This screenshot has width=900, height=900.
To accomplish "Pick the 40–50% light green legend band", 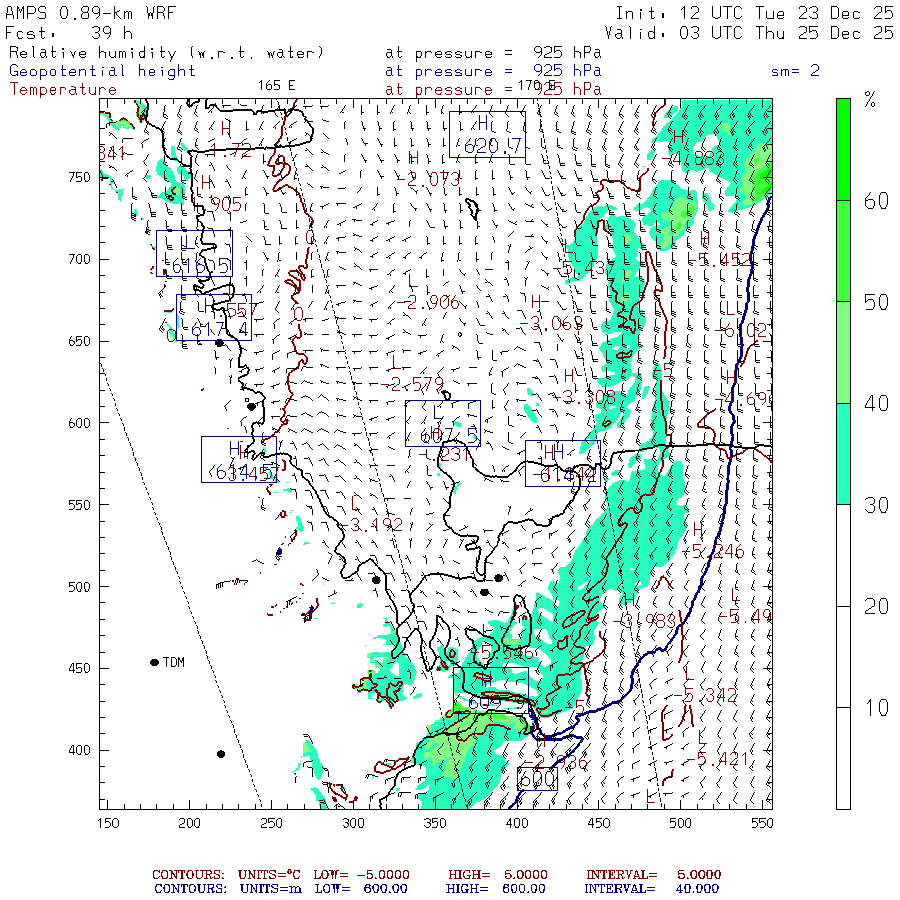I will [x=843, y=352].
